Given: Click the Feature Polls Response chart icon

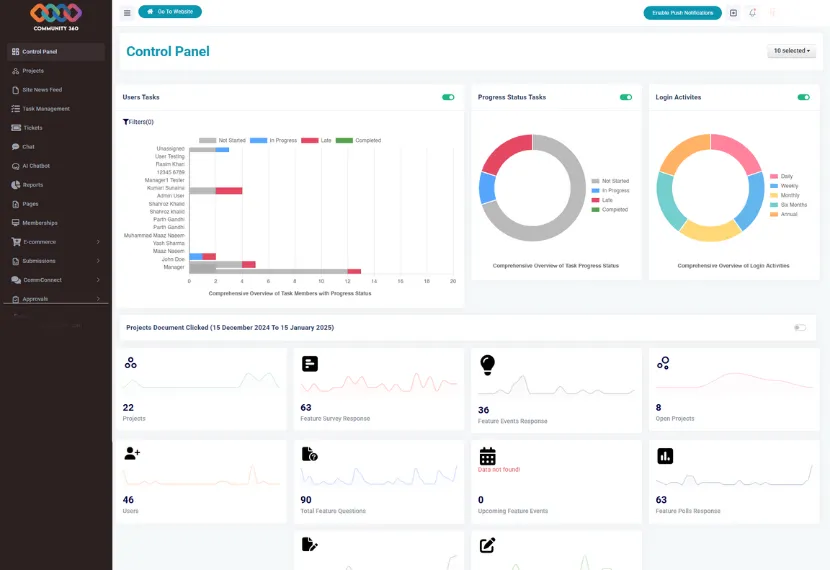Looking at the screenshot, I should [664, 455].
